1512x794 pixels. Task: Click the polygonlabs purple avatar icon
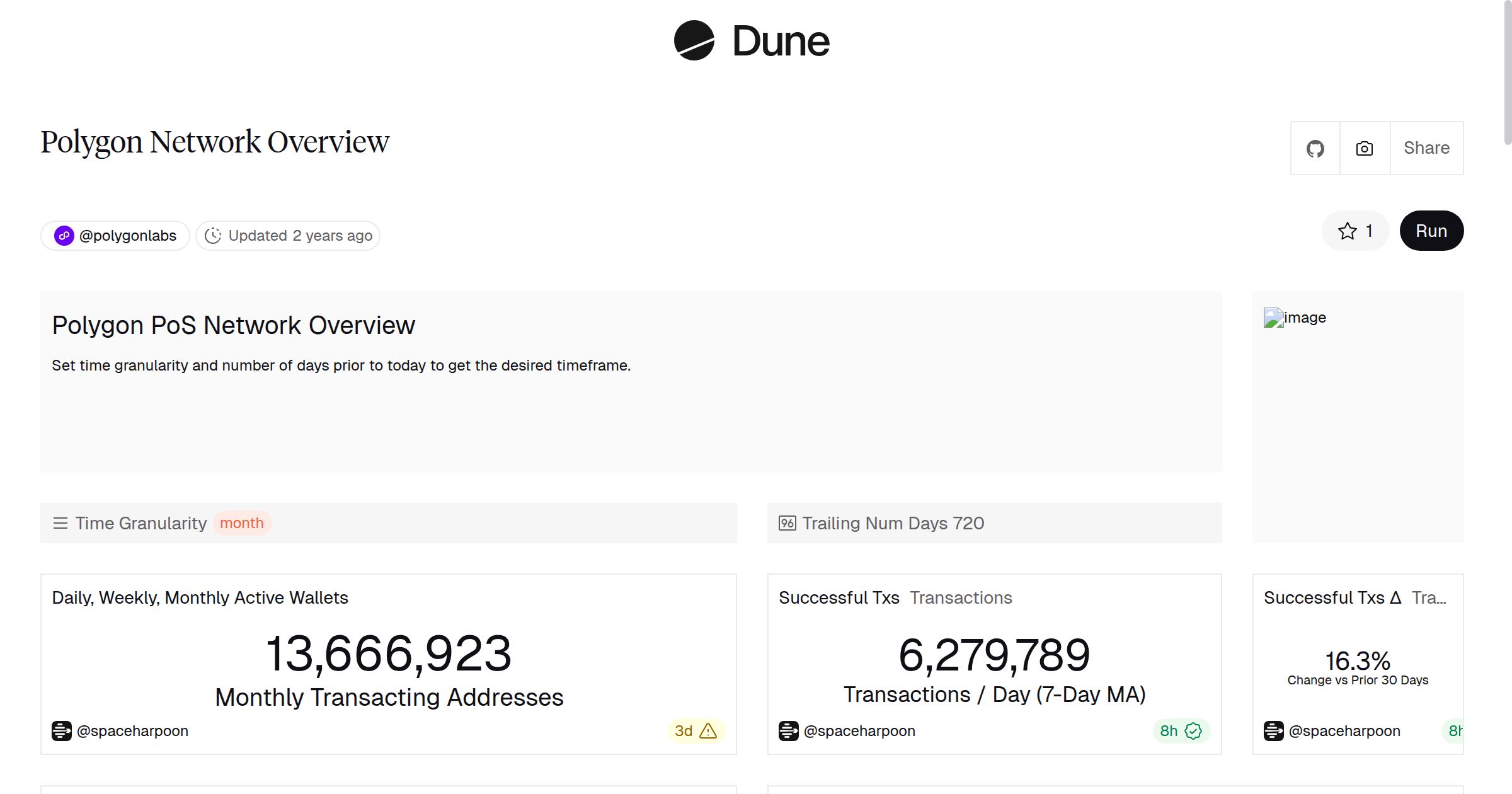(x=64, y=236)
